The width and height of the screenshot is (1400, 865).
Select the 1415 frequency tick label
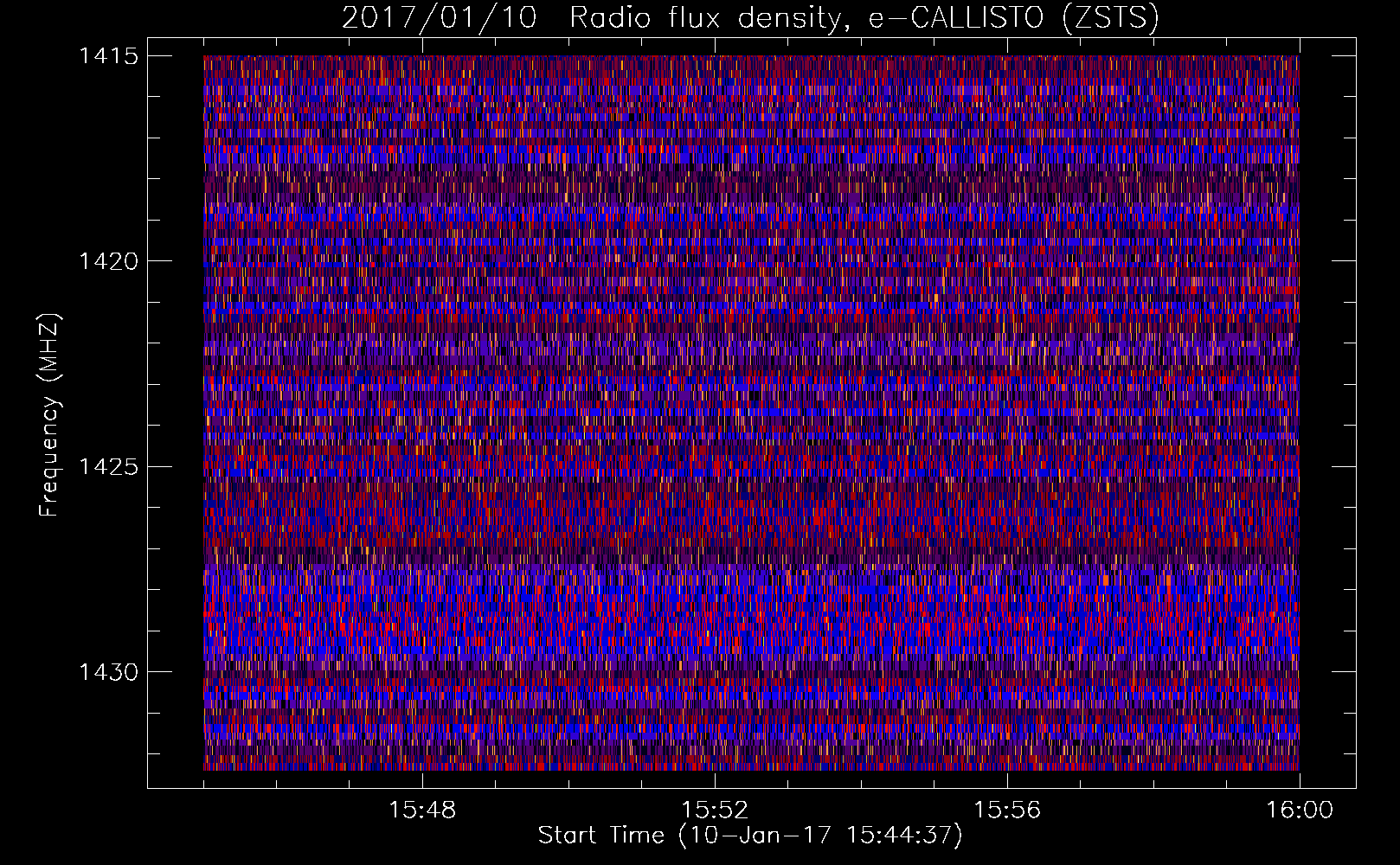coord(108,56)
